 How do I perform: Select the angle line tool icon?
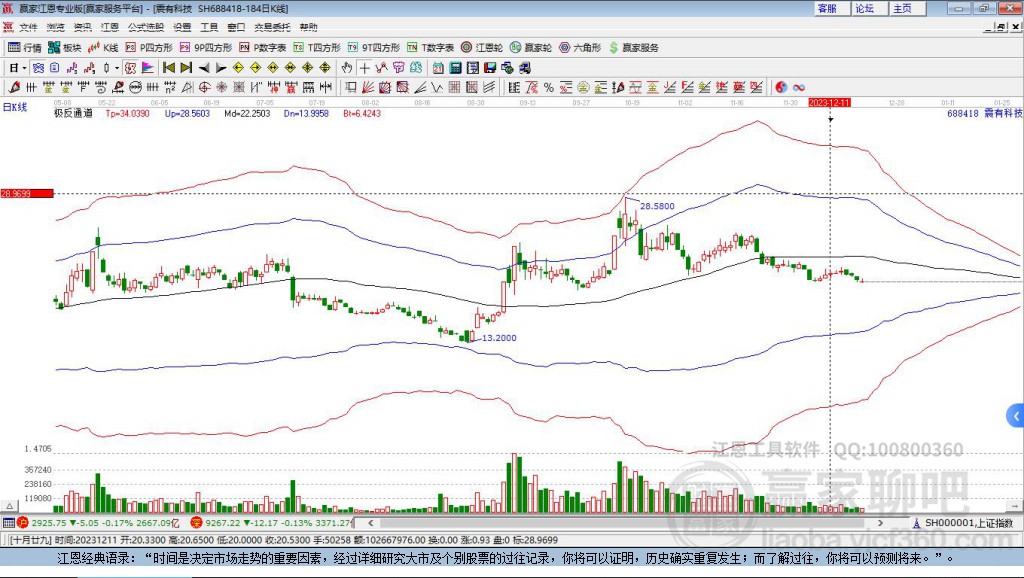tap(420, 88)
